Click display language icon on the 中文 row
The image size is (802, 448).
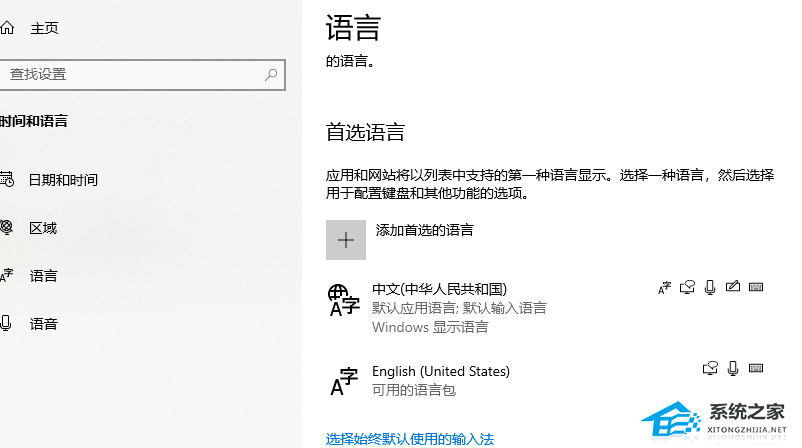pyautogui.click(x=664, y=288)
